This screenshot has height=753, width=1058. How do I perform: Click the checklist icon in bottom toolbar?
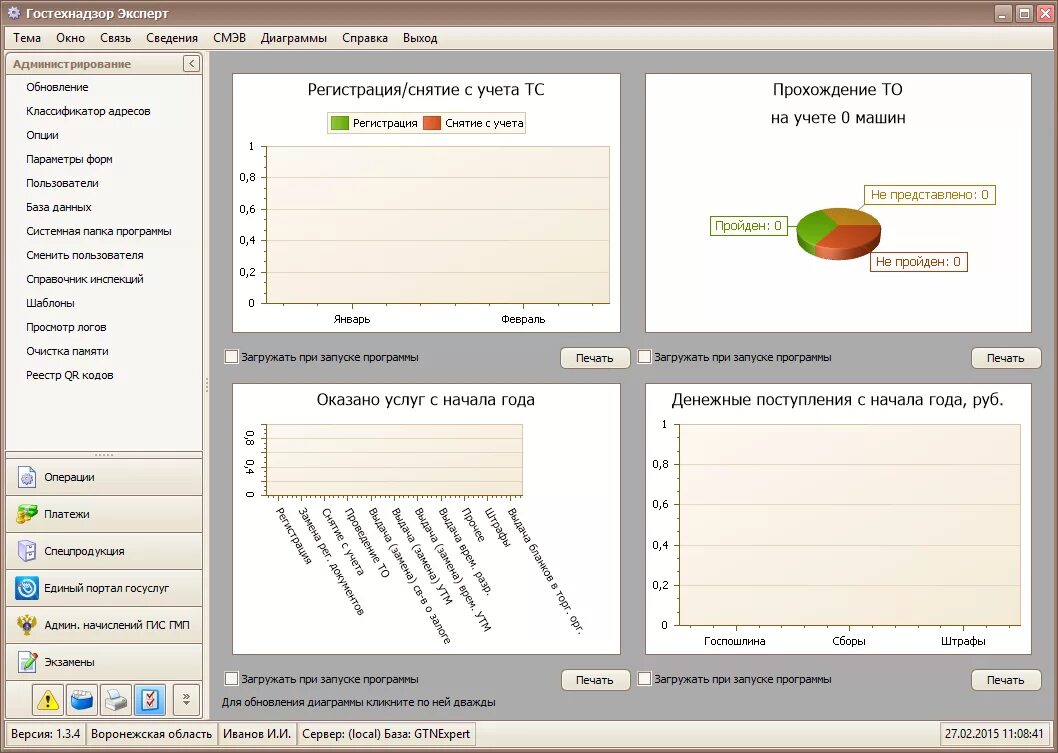(150, 700)
